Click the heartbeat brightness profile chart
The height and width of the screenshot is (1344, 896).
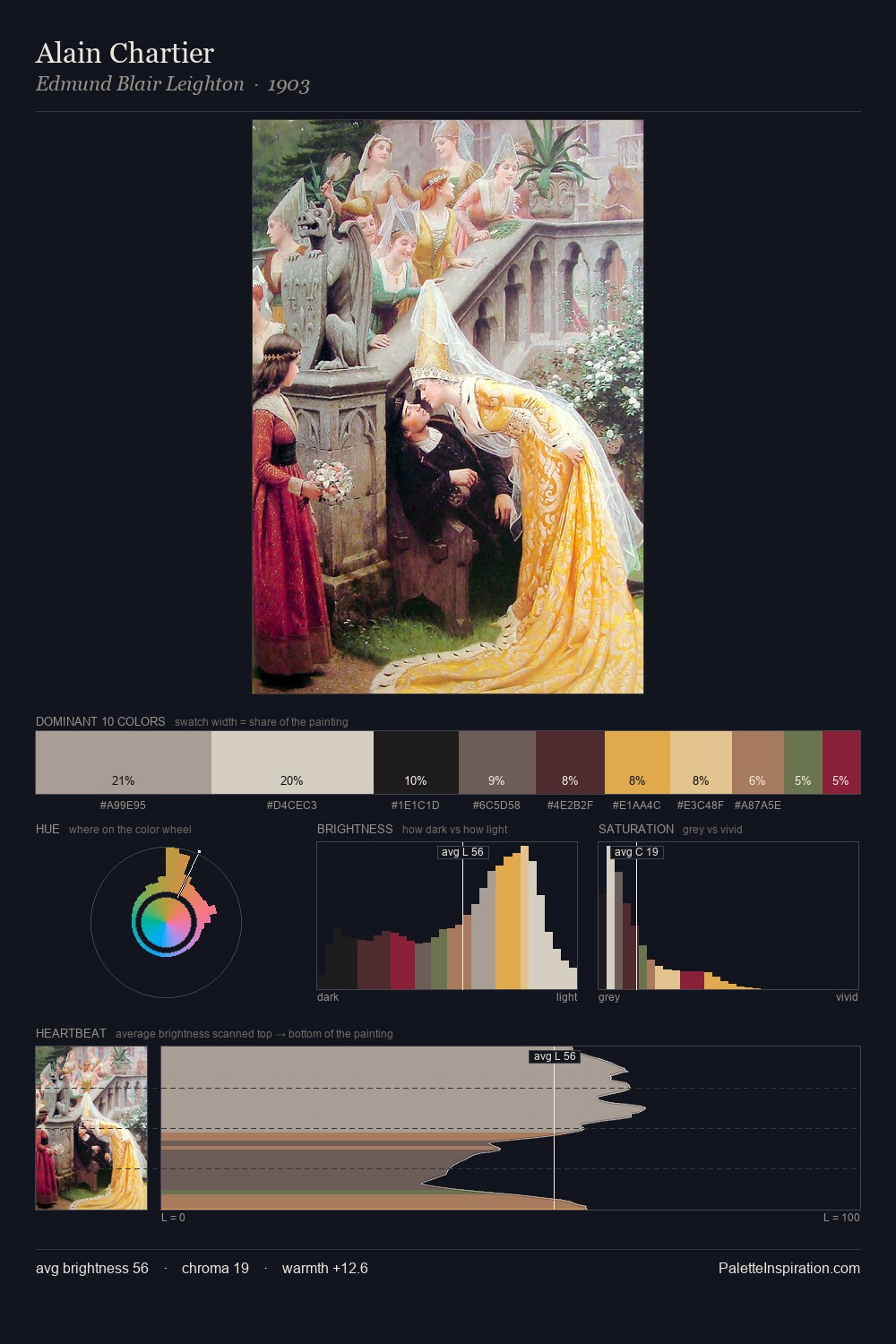pos(511,1128)
